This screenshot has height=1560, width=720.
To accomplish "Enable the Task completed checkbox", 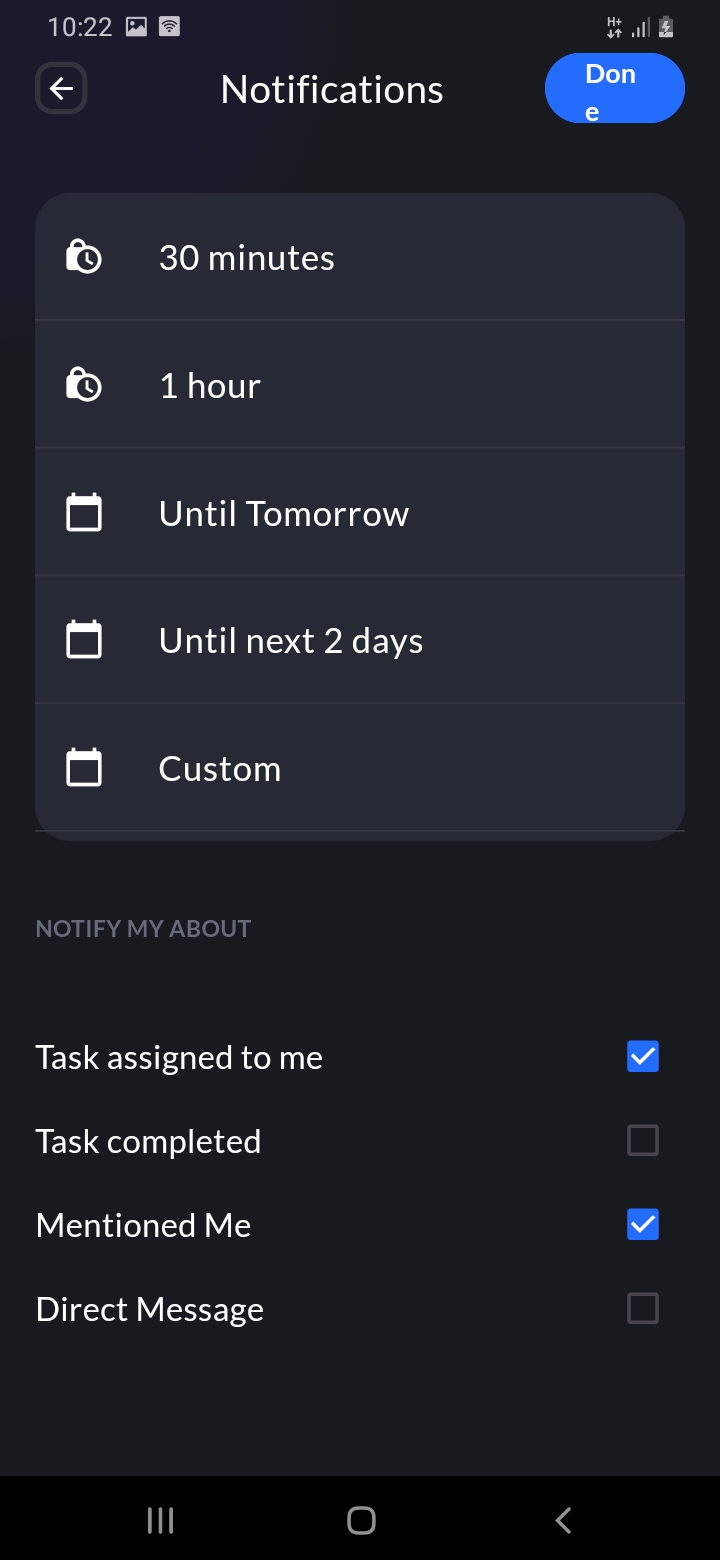I will click(642, 1141).
